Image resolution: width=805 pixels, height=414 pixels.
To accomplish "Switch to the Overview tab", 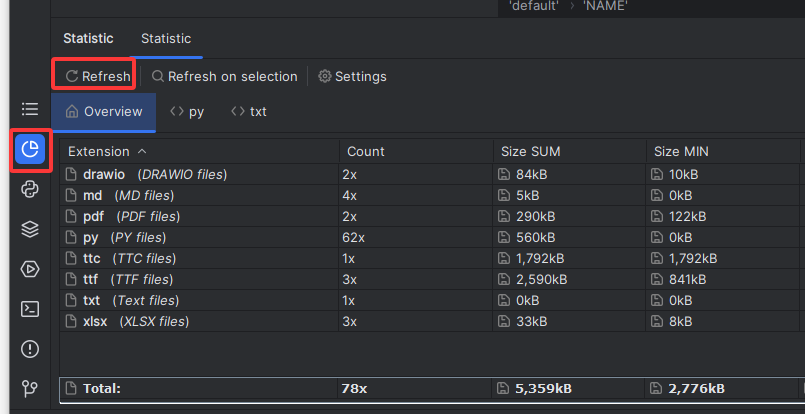I will (x=104, y=112).
